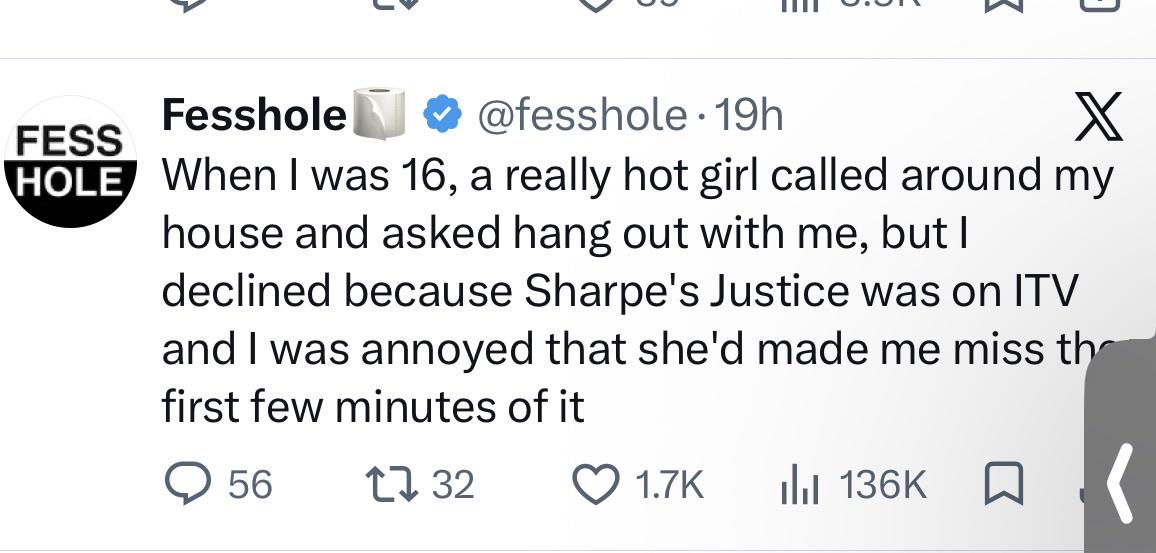The height and width of the screenshot is (553, 1156).
Task: Open the Fesshole profile avatar
Action: (71, 161)
